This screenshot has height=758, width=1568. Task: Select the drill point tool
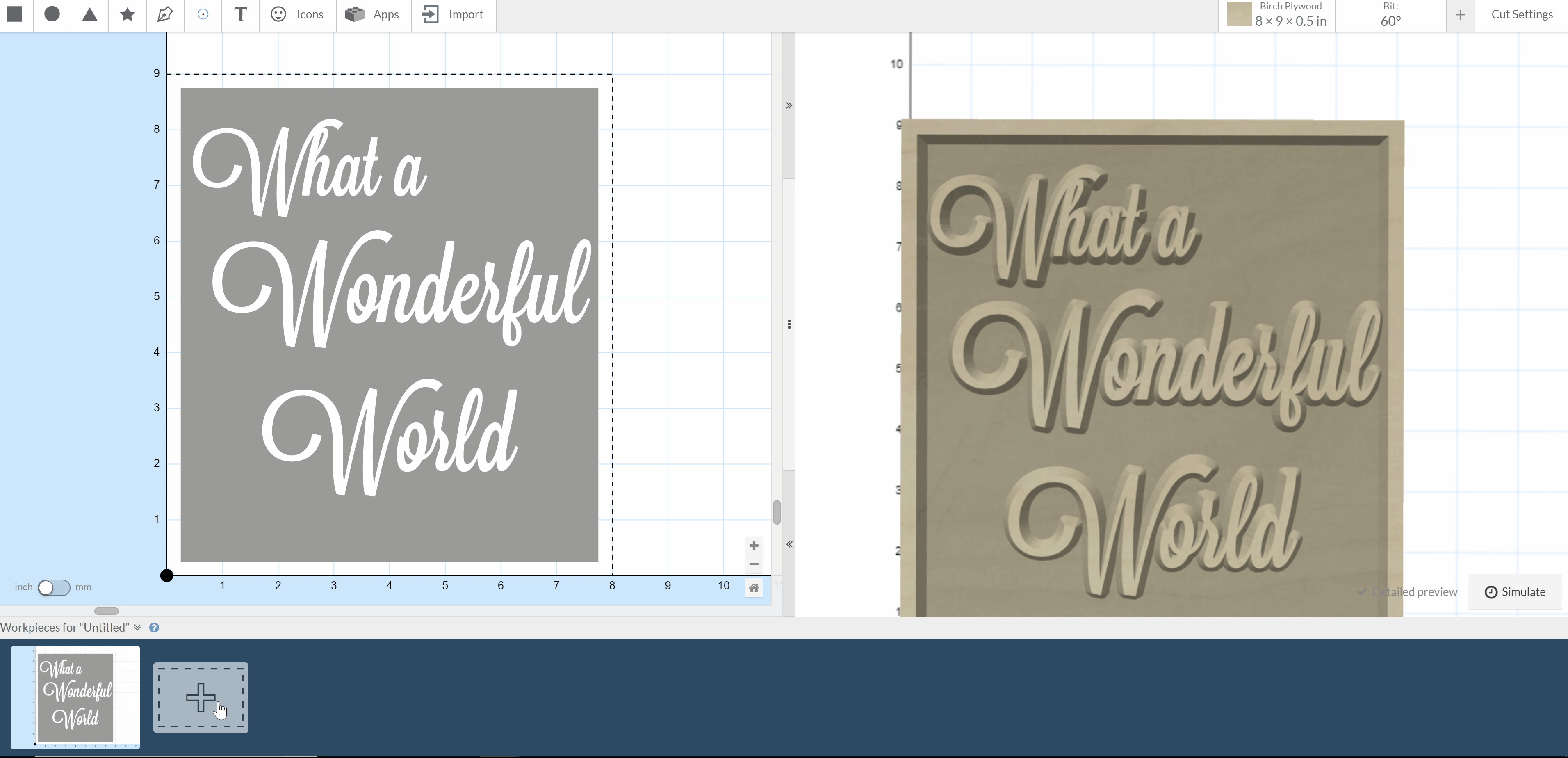pyautogui.click(x=203, y=14)
